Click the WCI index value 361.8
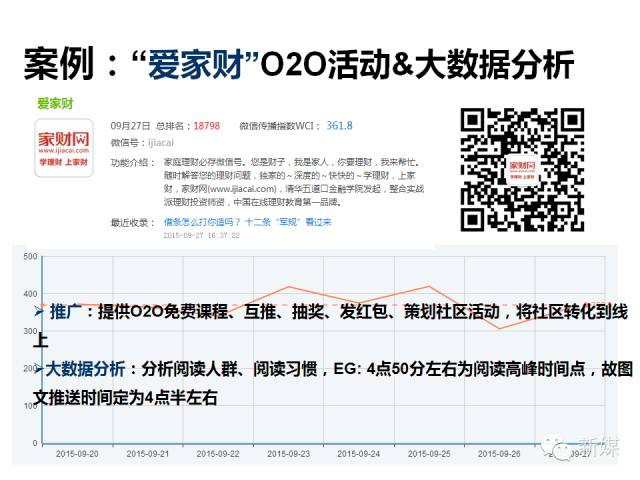The width and height of the screenshot is (640, 480). pos(339,126)
